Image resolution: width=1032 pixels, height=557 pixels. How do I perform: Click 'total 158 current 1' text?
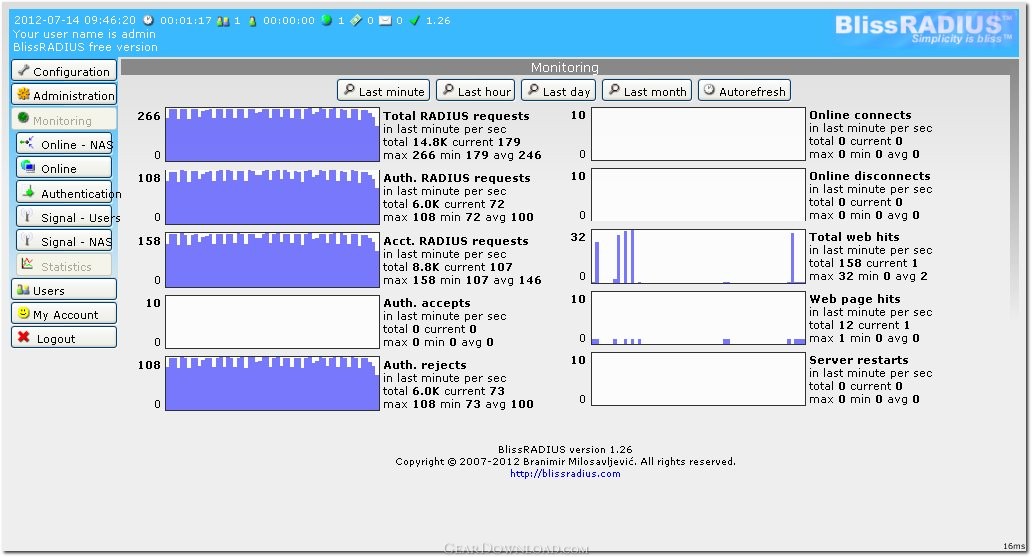pyautogui.click(x=863, y=263)
